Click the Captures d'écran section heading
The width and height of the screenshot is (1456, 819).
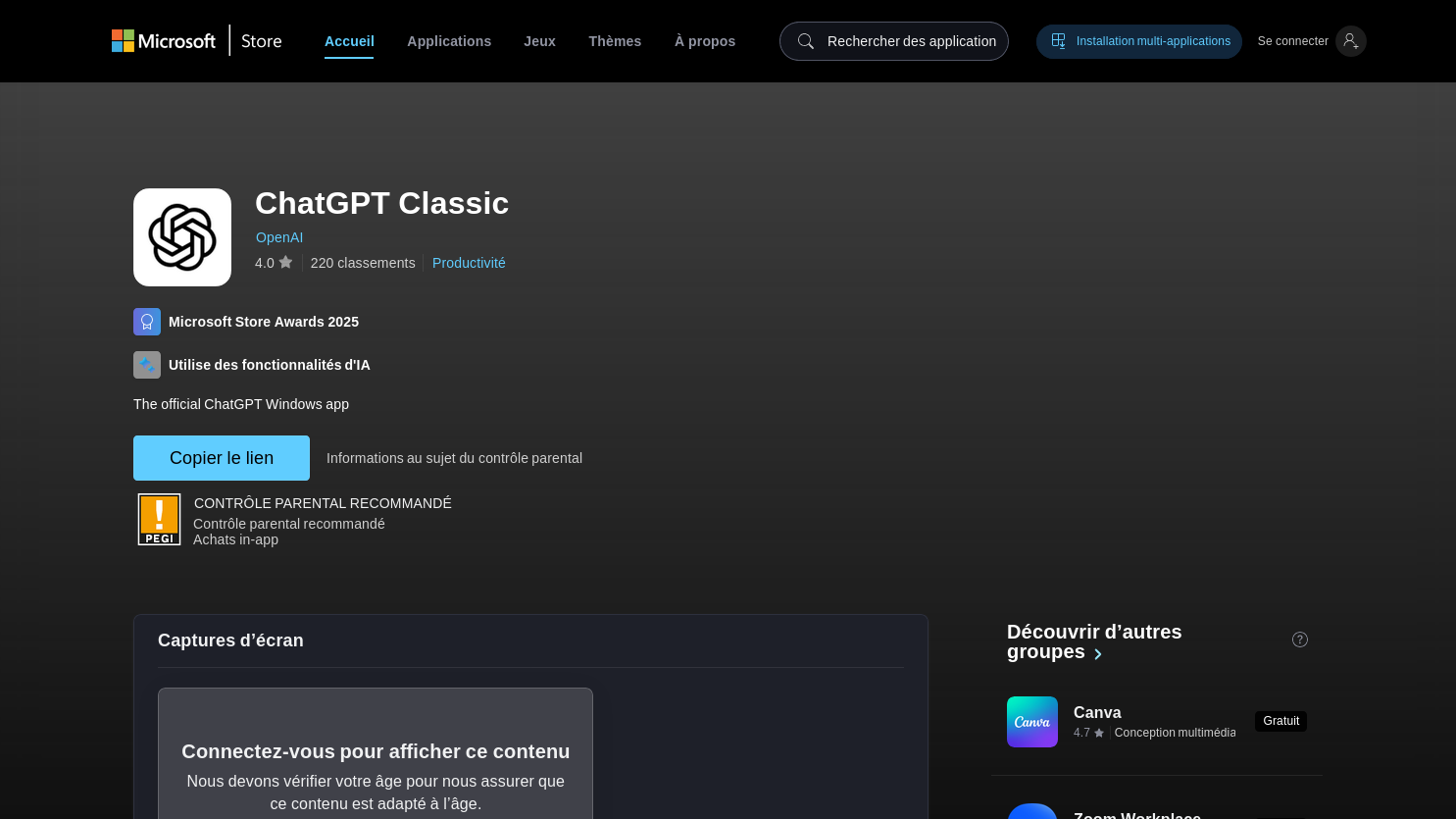pyautogui.click(x=230, y=640)
